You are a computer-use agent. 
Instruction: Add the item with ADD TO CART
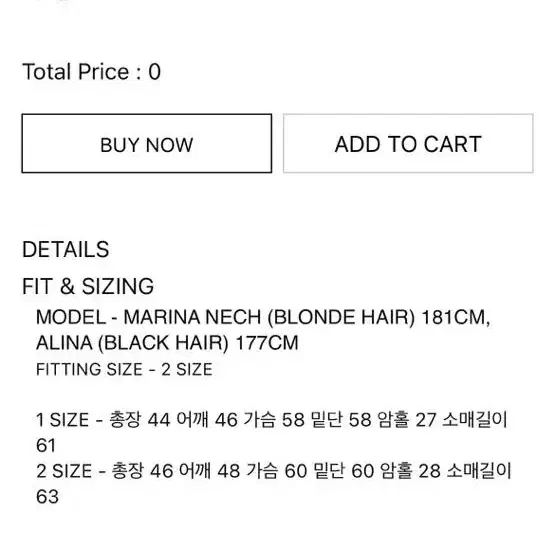click(x=408, y=143)
